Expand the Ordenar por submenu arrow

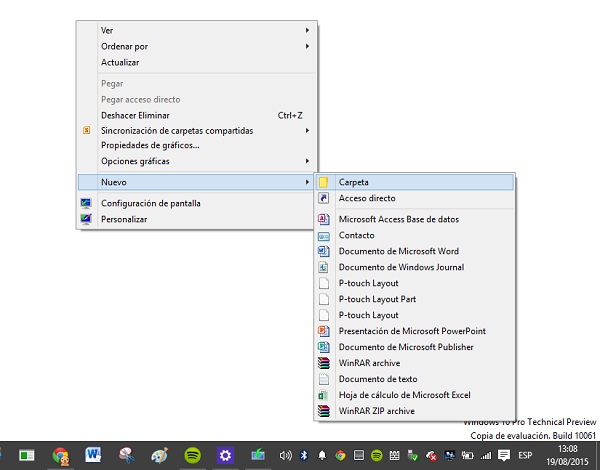(x=307, y=46)
